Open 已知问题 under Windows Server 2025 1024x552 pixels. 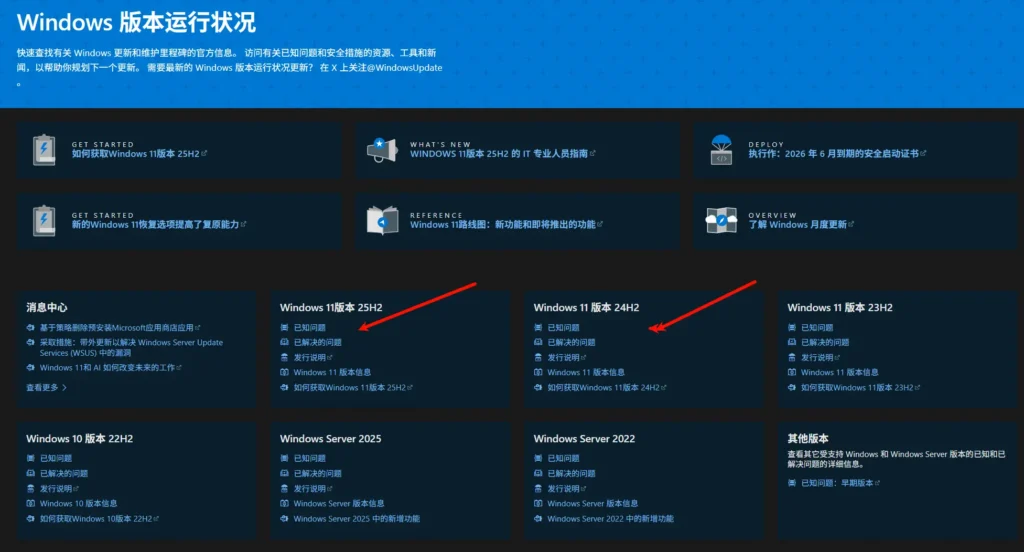[x=310, y=459]
